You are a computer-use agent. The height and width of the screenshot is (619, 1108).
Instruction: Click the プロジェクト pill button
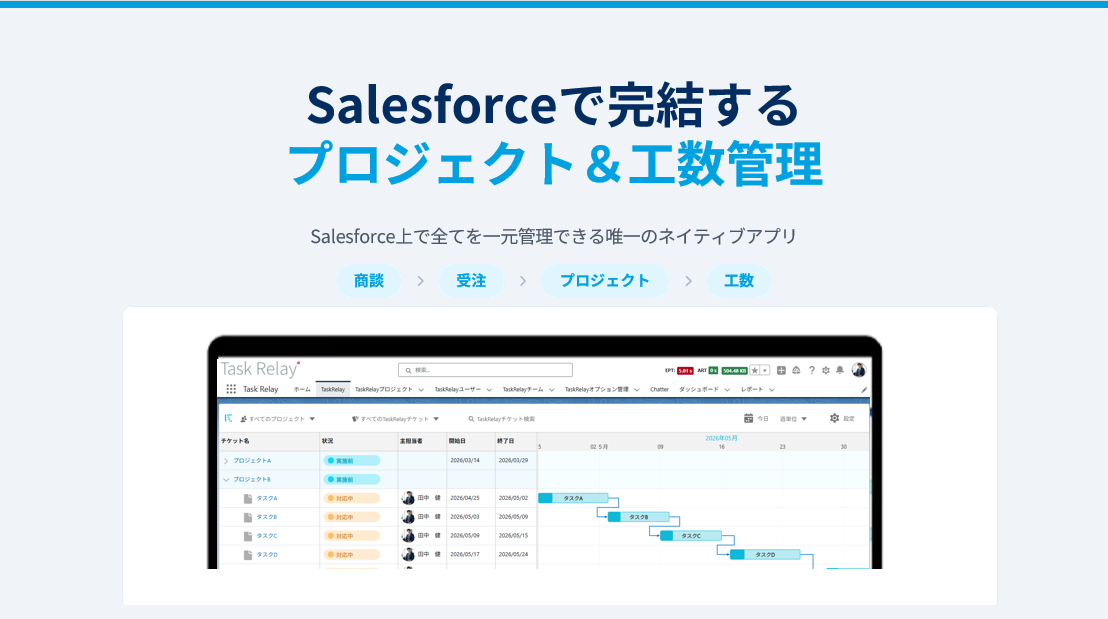pyautogui.click(x=604, y=281)
